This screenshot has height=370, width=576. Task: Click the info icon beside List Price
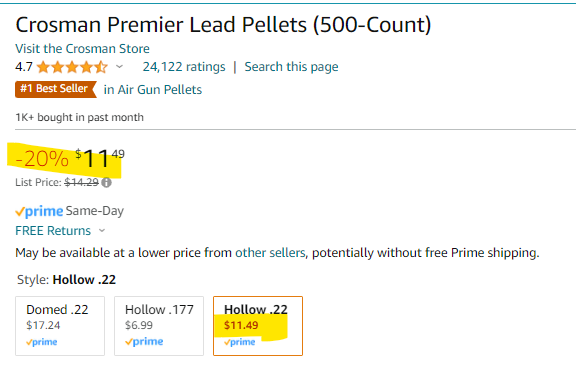[x=107, y=182]
